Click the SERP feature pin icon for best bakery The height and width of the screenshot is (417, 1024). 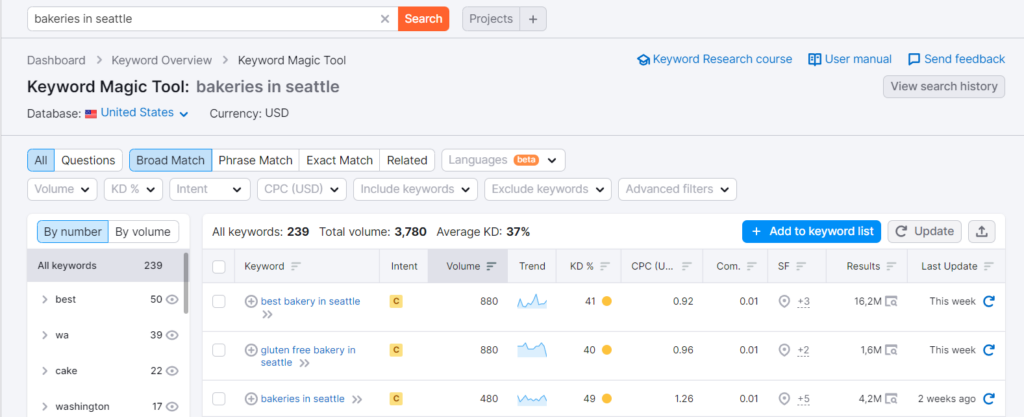(785, 301)
